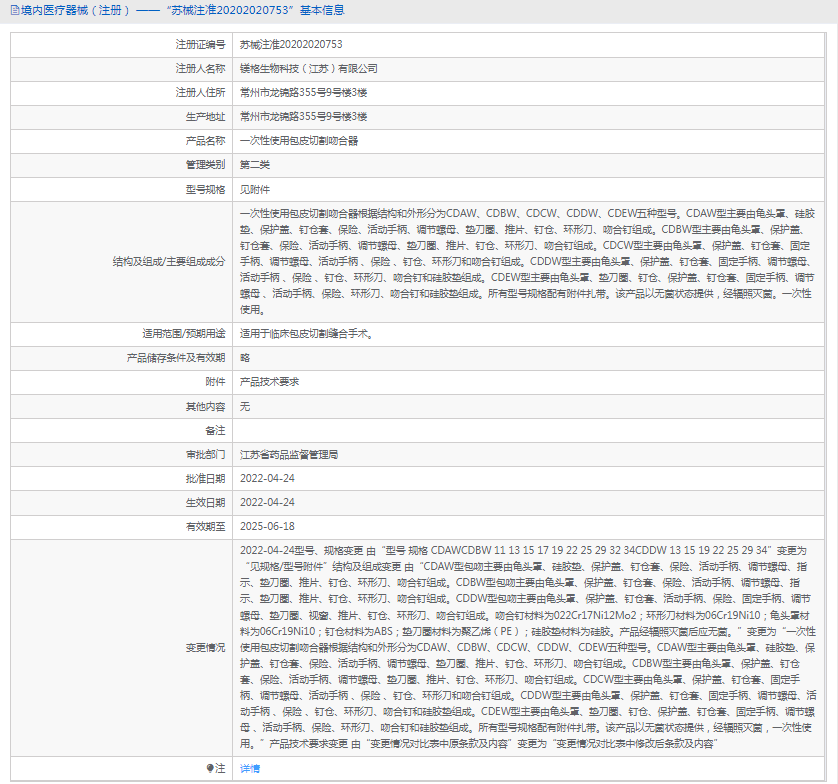Select the value 略
Image resolution: width=838 pixels, height=784 pixels.
245,358
